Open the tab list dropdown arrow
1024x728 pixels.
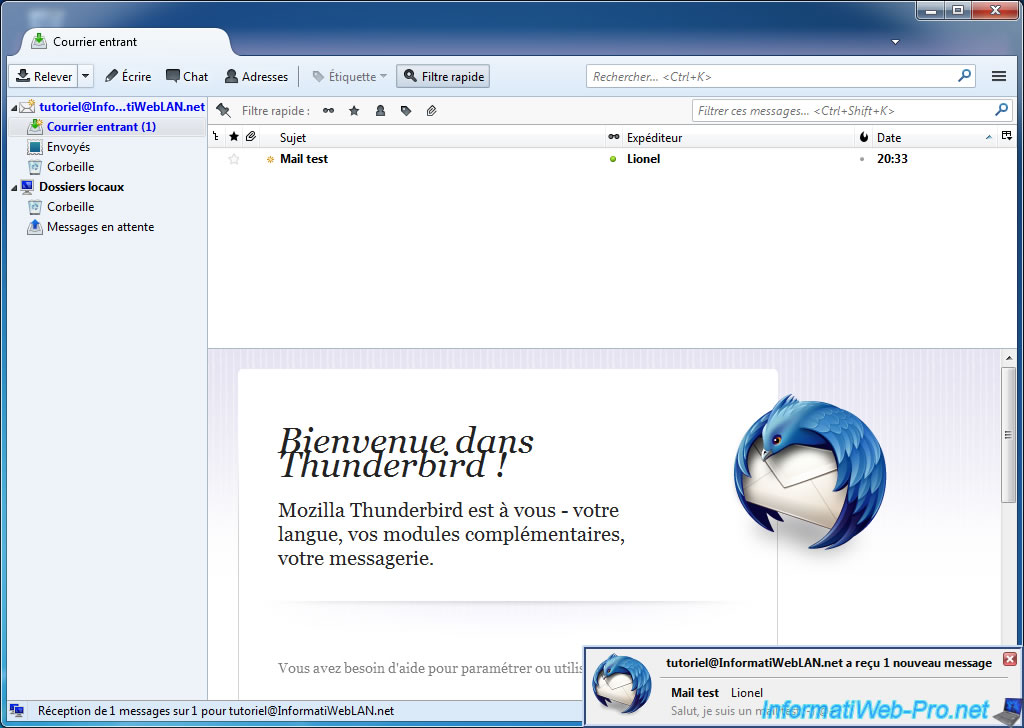point(895,42)
